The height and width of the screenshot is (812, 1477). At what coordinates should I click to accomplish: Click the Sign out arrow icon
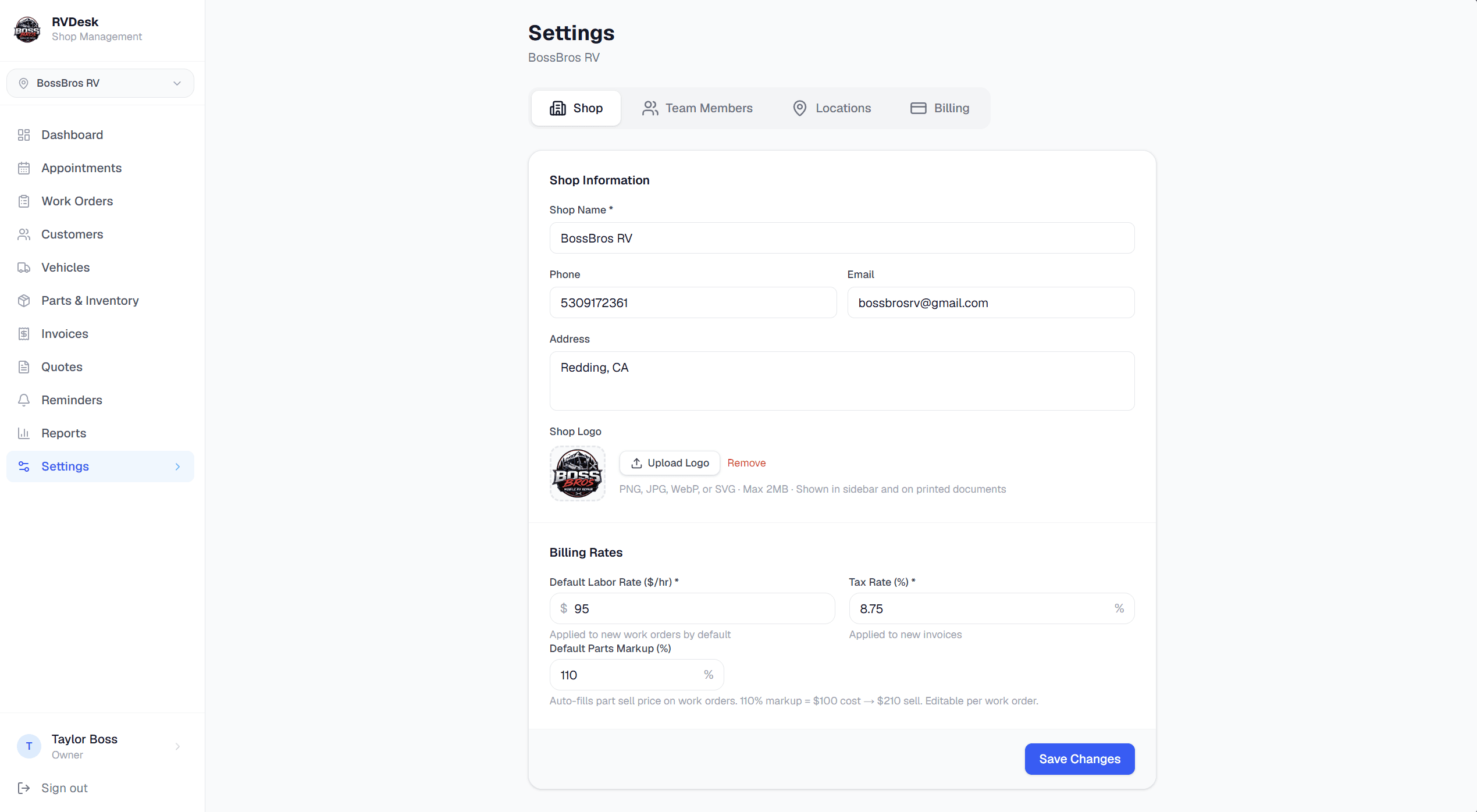[x=24, y=788]
